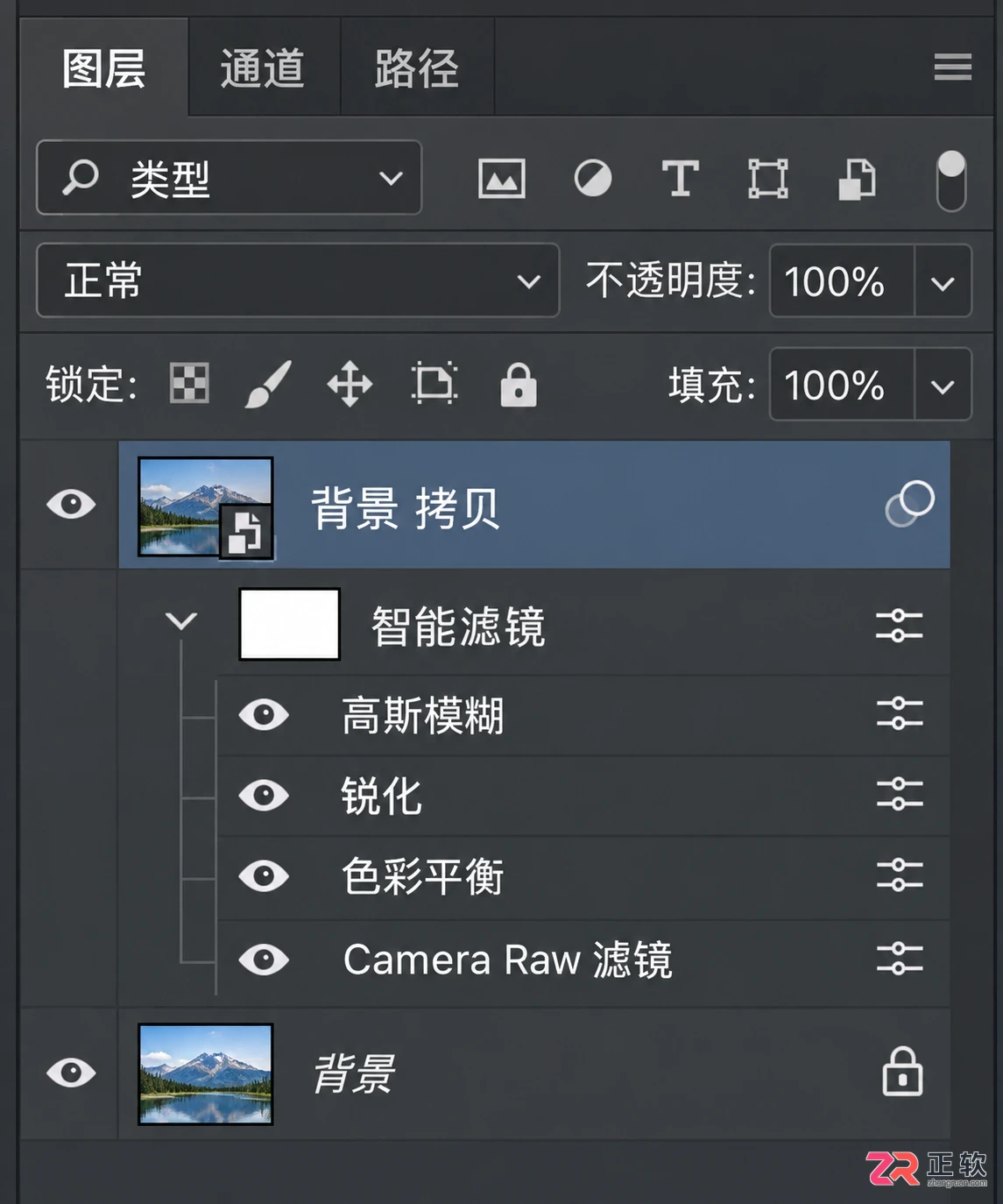Open blending options for 锐化 filter
The image size is (1003, 1204).
tap(900, 794)
